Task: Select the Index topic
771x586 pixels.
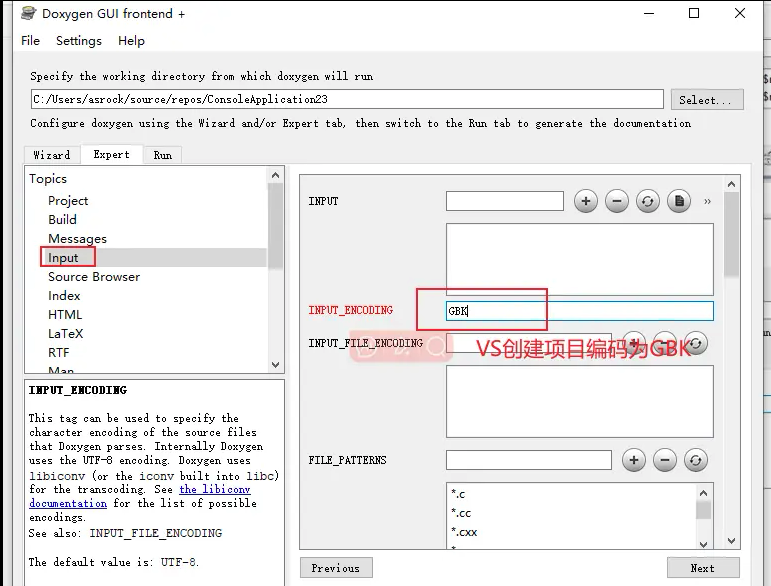Action: [x=64, y=295]
